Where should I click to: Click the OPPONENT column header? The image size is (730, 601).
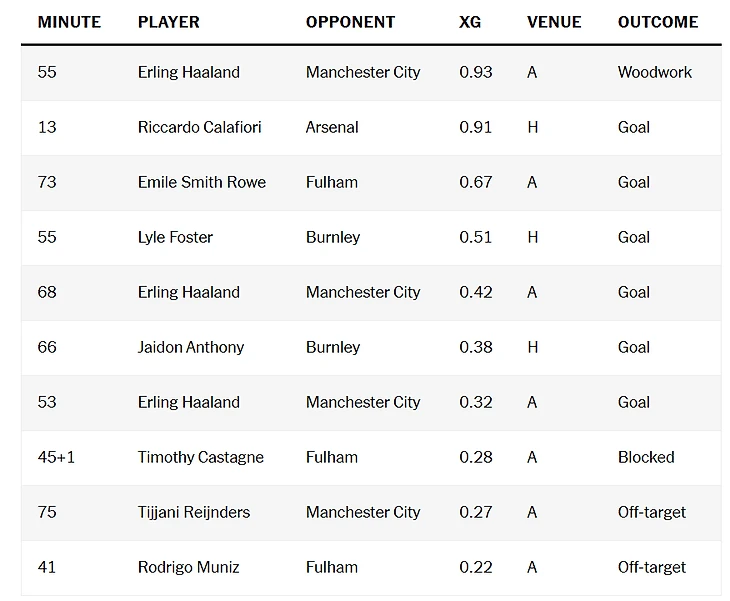click(350, 22)
